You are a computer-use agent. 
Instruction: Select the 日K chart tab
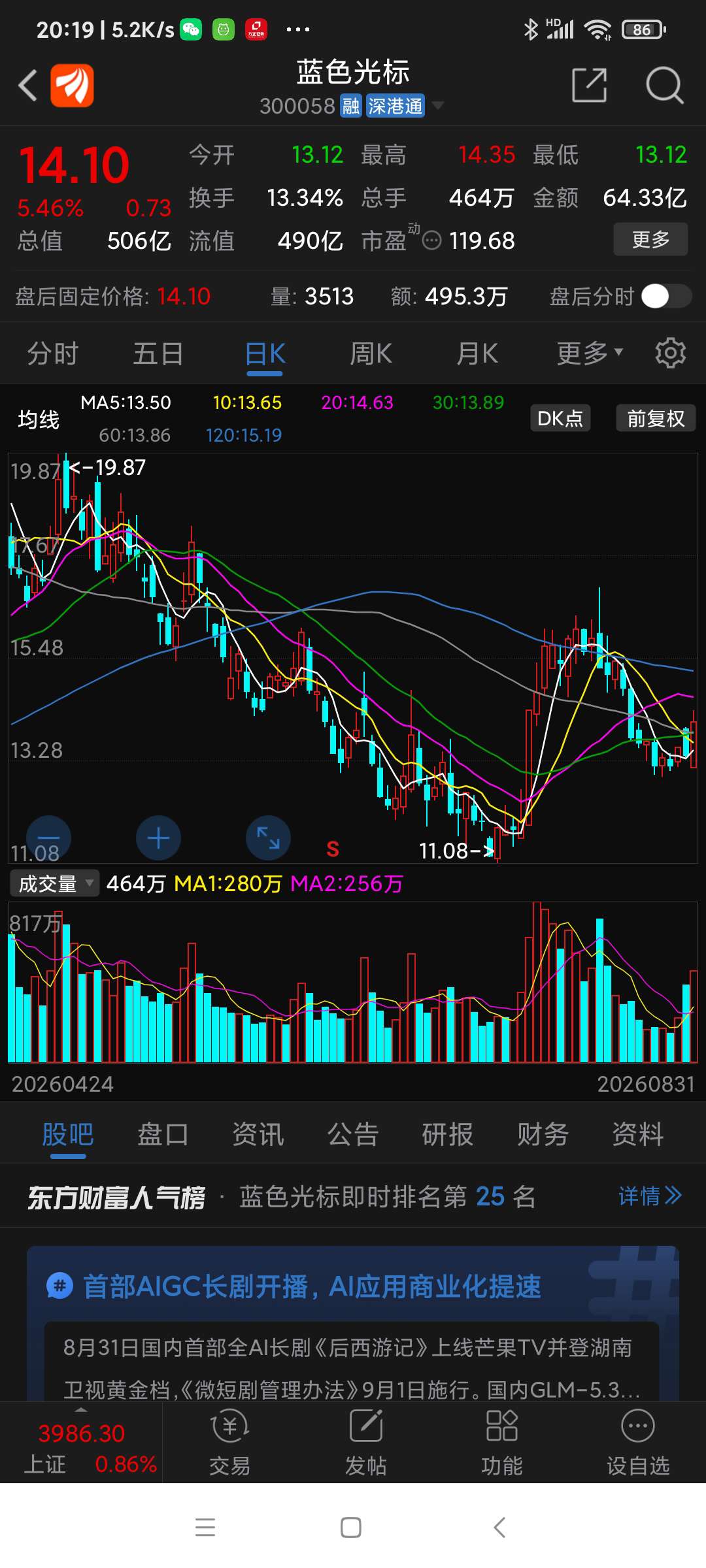tap(265, 354)
